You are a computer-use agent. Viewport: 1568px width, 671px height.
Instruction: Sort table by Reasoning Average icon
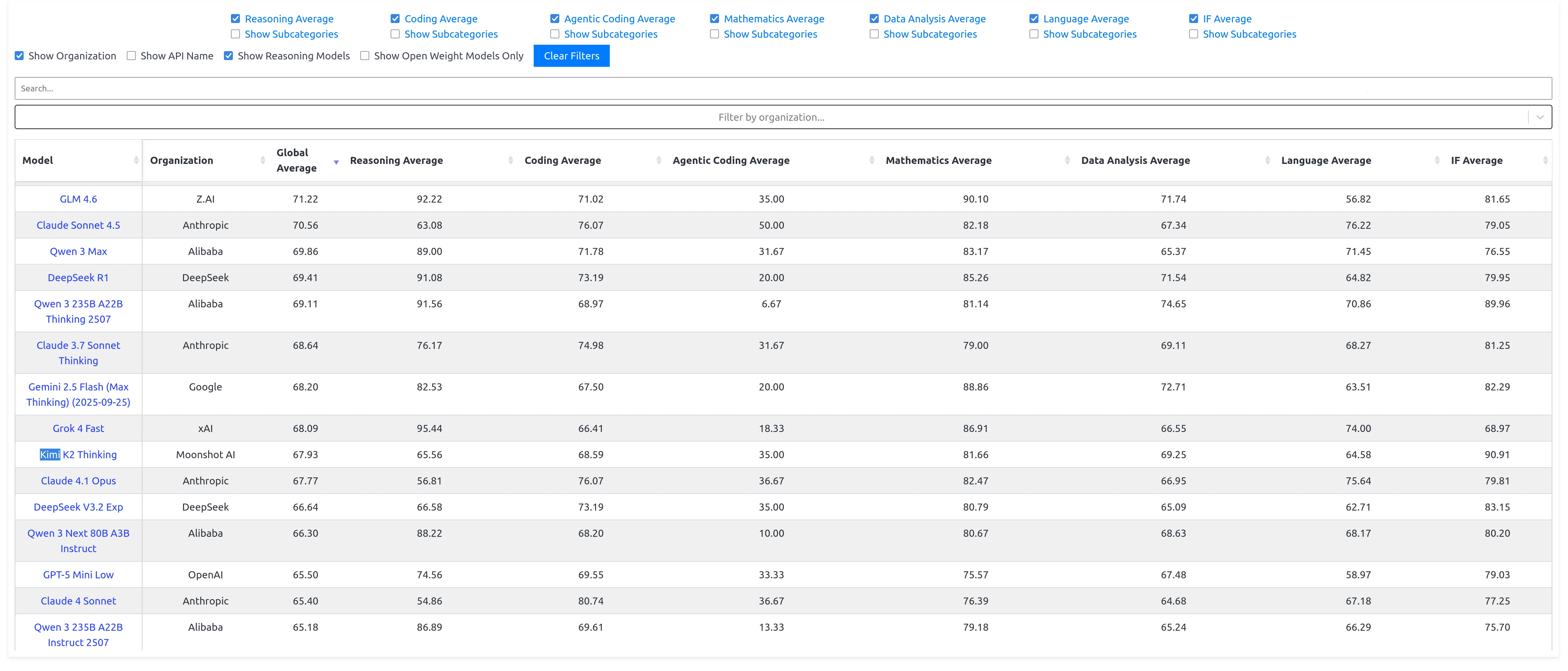510,161
